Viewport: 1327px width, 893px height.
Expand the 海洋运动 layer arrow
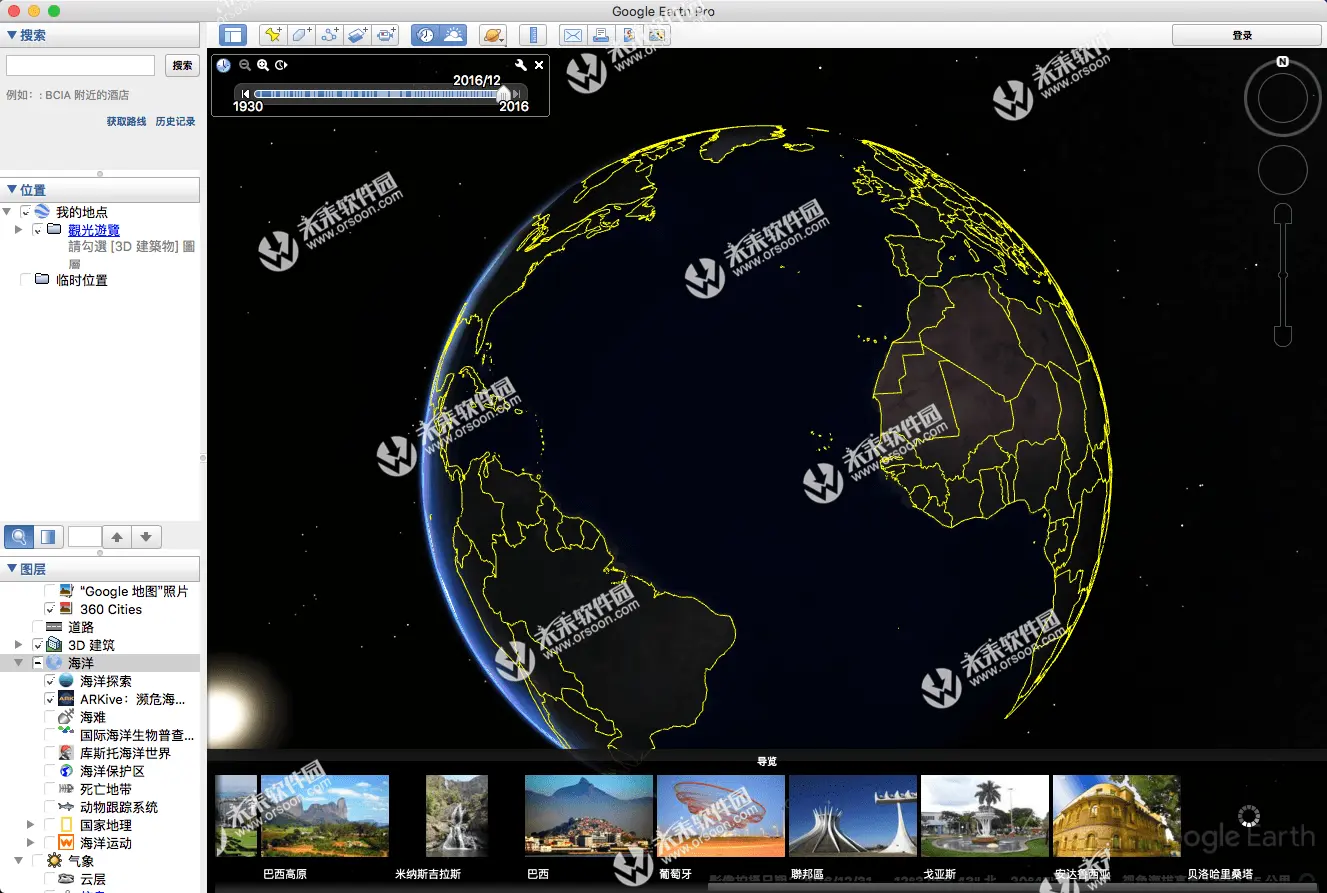(x=31, y=843)
